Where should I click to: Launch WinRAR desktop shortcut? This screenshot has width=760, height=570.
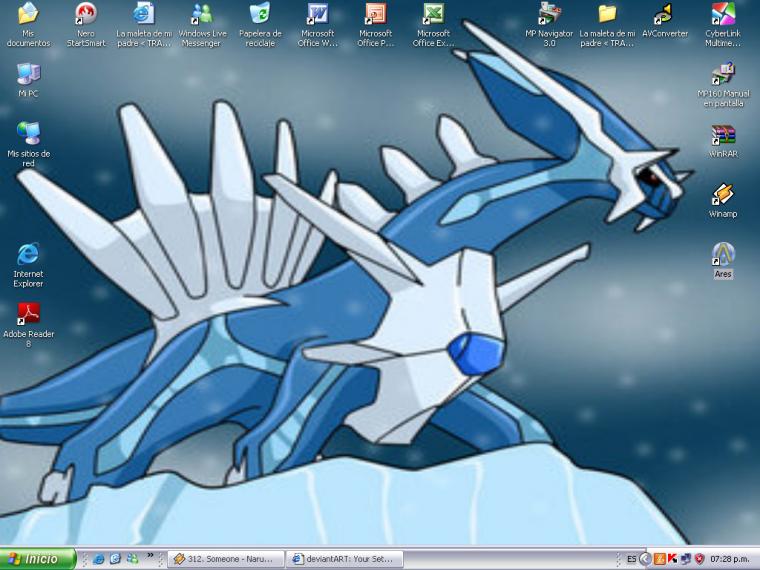[723, 141]
